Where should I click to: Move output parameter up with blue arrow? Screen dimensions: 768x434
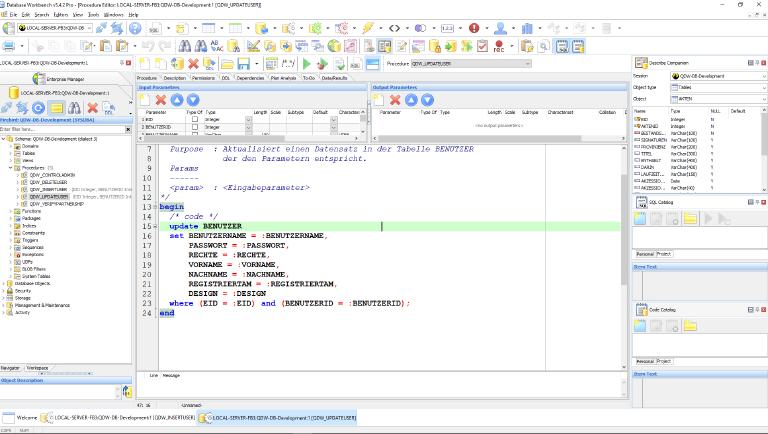(411, 100)
